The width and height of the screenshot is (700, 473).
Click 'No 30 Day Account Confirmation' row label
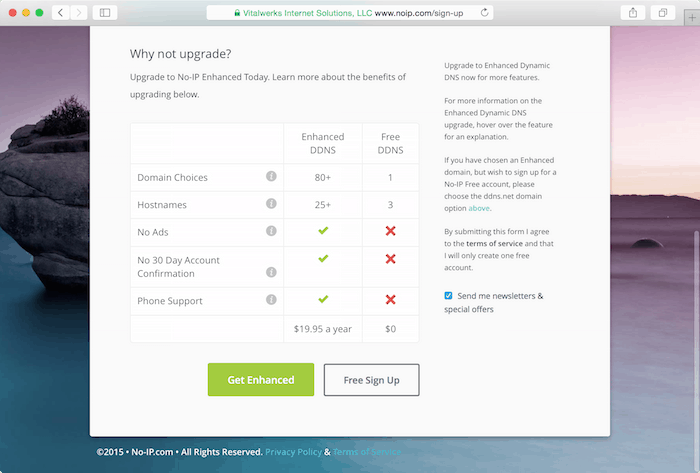(178, 267)
